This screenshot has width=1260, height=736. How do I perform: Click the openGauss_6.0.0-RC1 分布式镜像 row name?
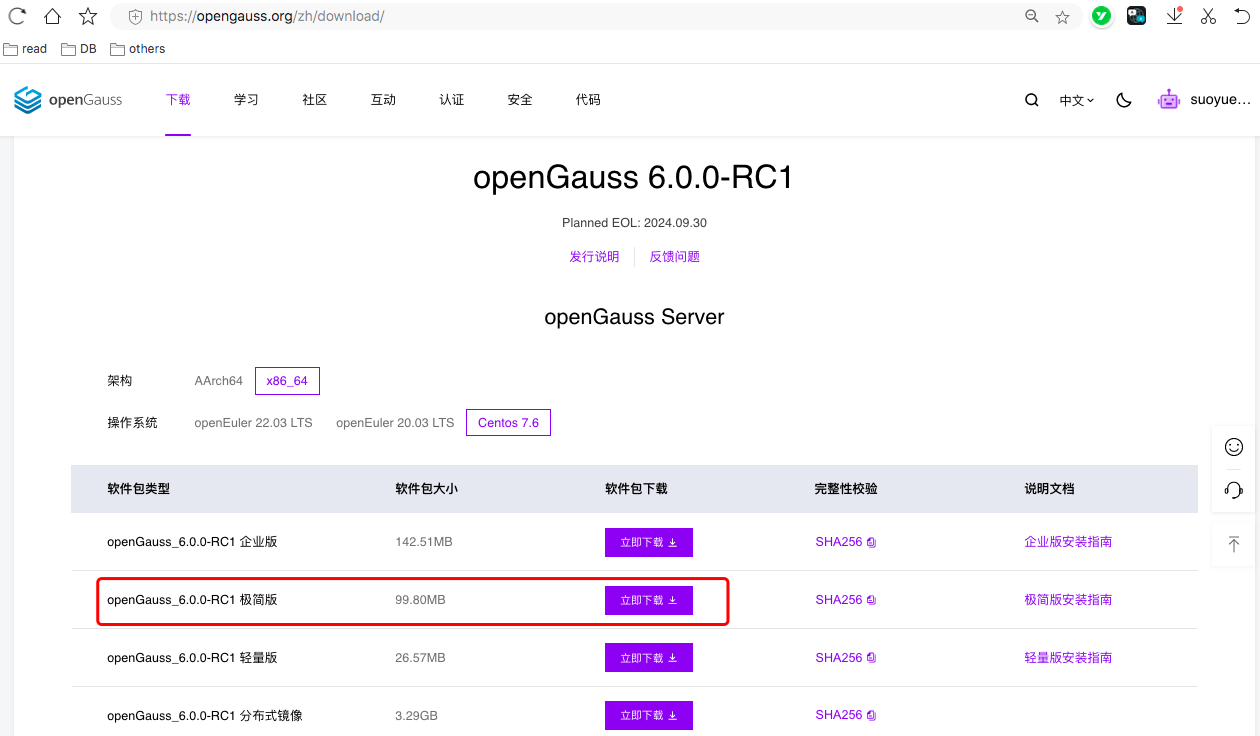(205, 716)
